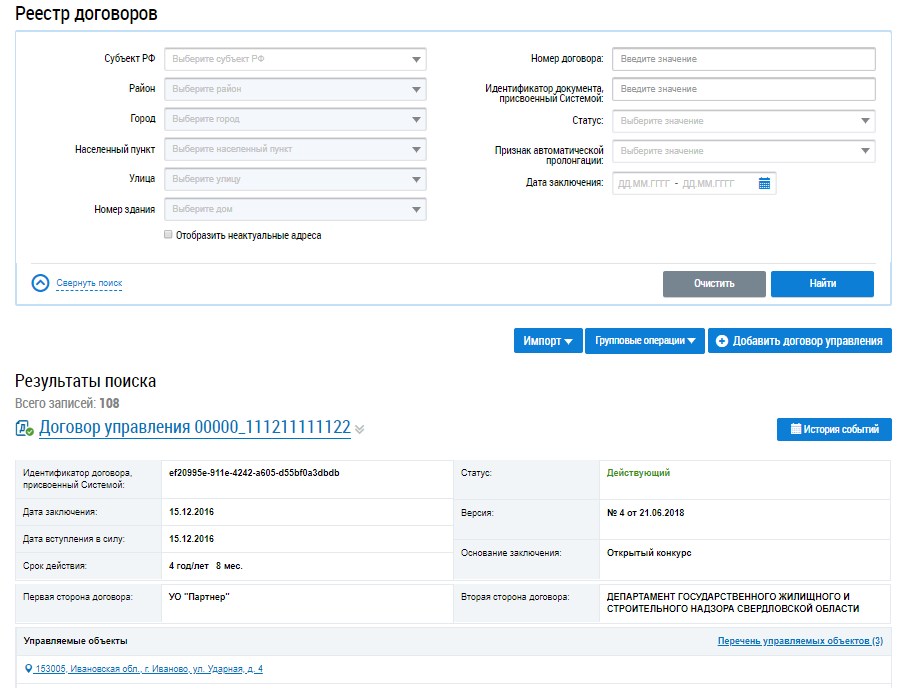Open the Групповые операции menu
This screenshot has height=688, width=898.
tap(644, 341)
